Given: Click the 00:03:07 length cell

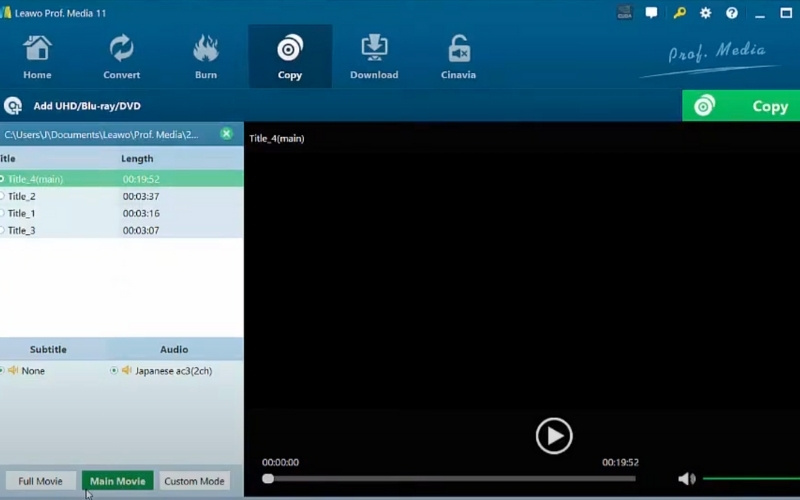Looking at the screenshot, I should (x=141, y=230).
